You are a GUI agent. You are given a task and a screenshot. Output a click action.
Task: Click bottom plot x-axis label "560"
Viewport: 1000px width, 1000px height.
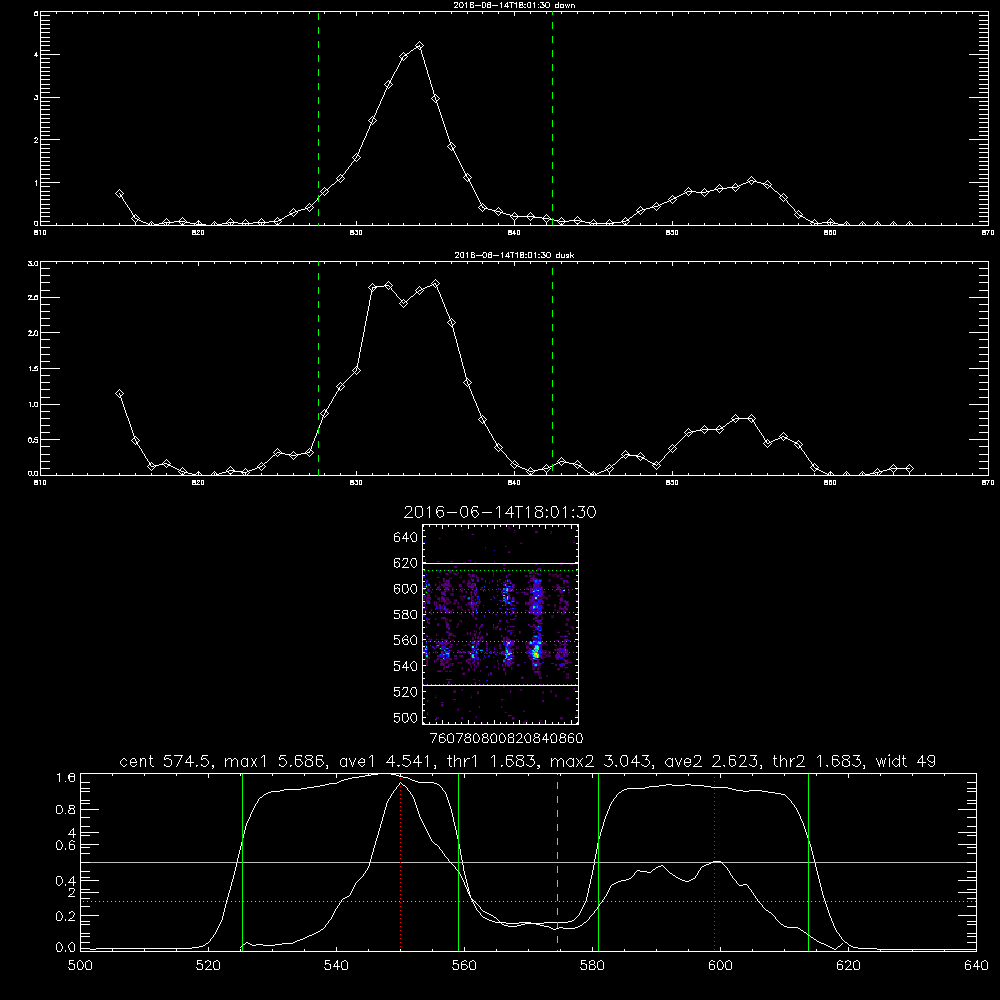[x=464, y=966]
